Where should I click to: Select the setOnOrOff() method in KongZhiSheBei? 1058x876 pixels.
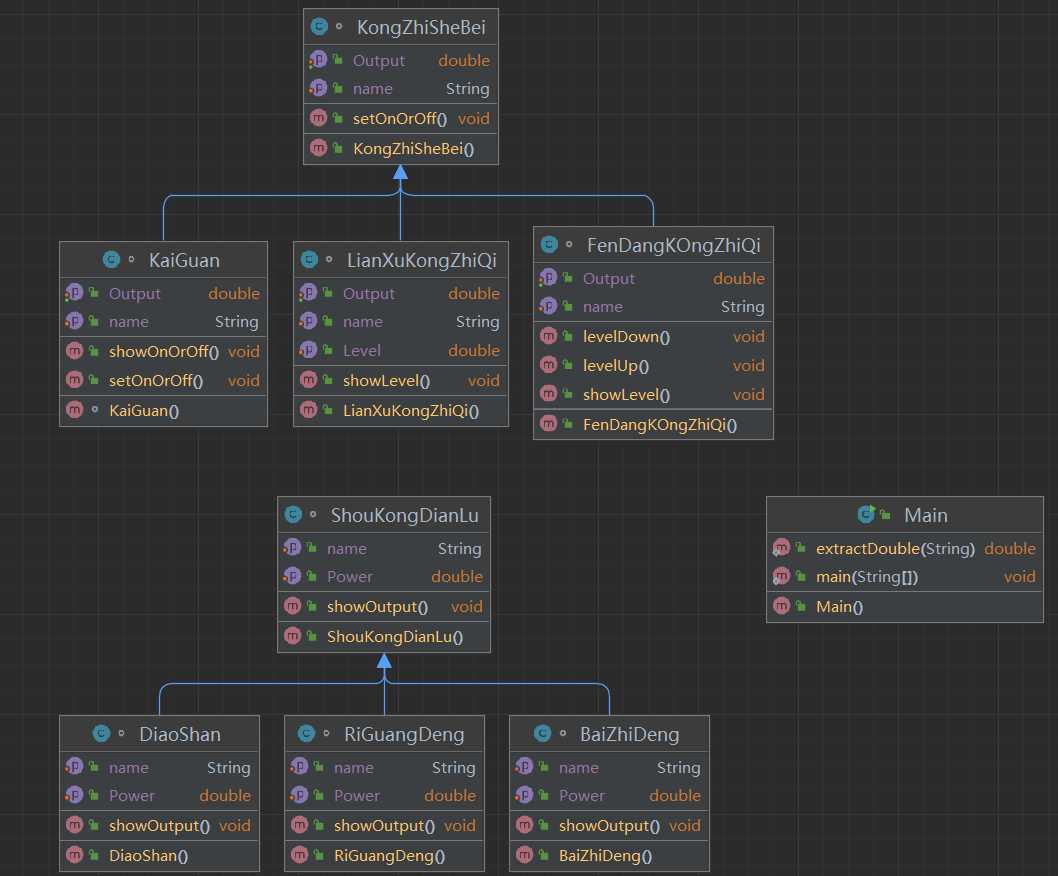point(401,118)
